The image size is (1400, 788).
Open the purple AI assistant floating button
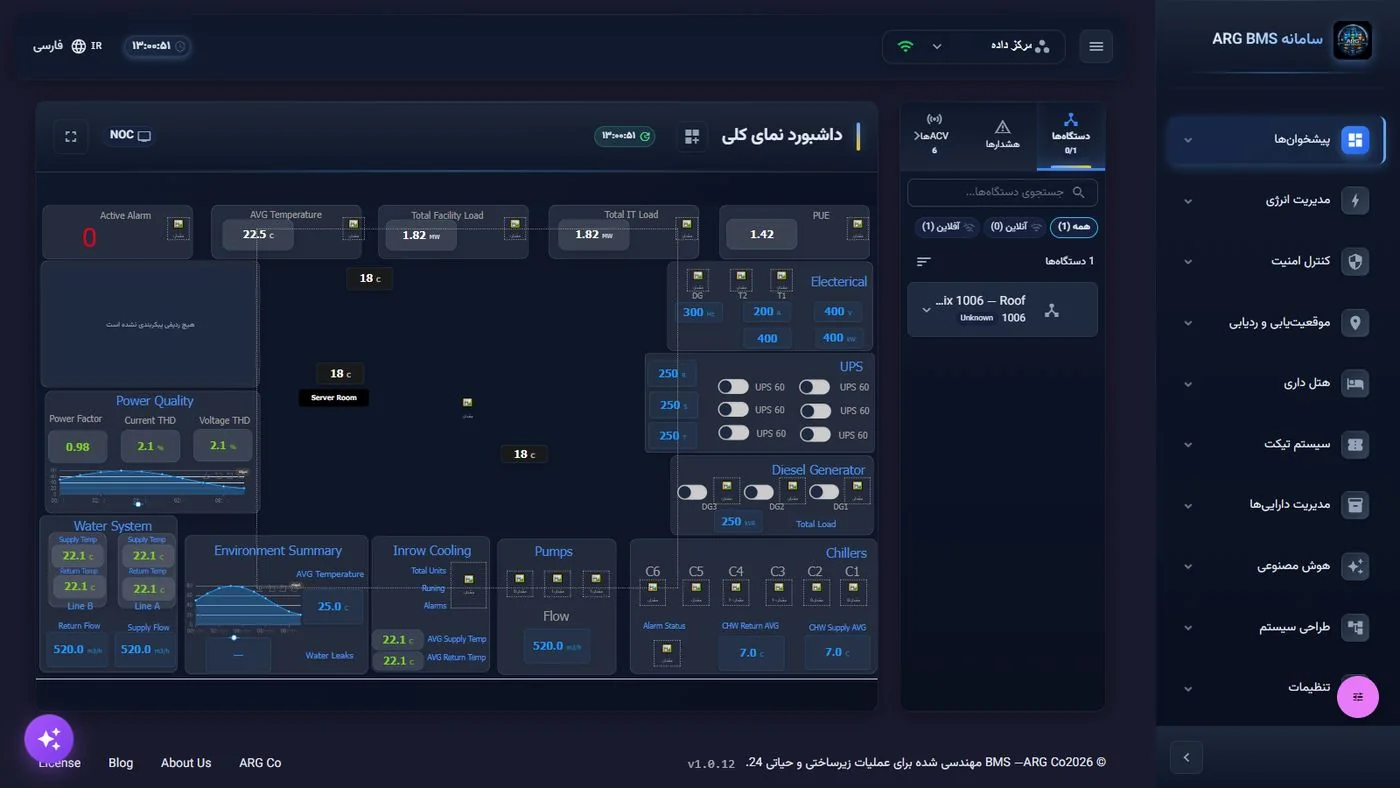[49, 739]
